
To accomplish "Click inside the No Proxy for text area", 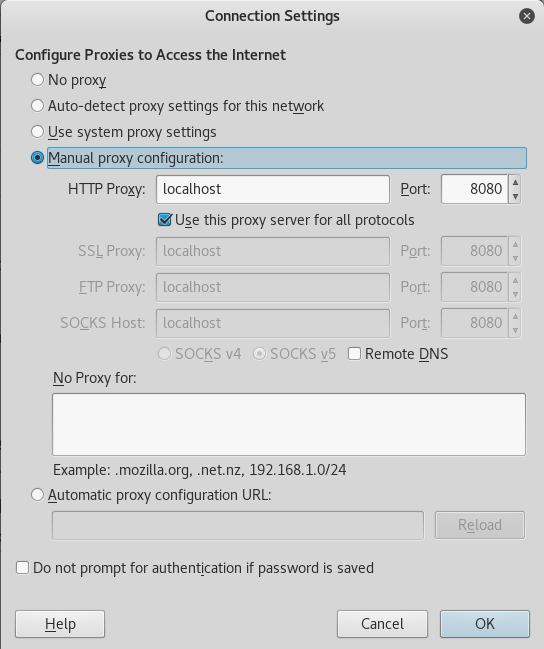I will coord(289,424).
